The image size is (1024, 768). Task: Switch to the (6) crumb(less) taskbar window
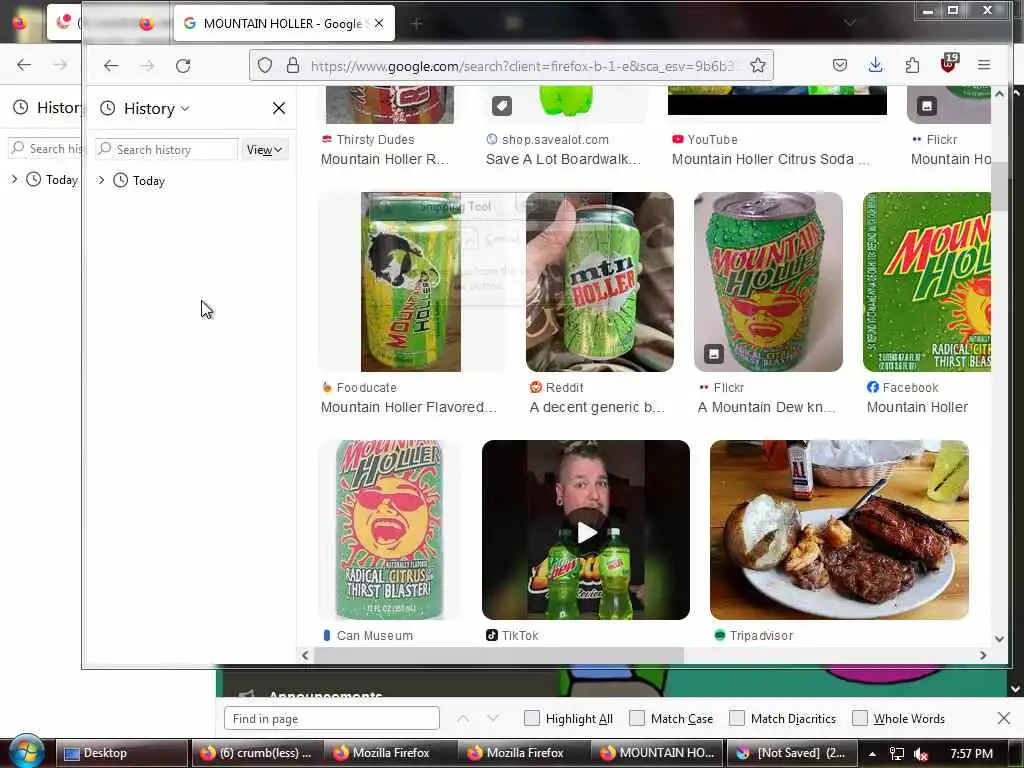[255, 753]
